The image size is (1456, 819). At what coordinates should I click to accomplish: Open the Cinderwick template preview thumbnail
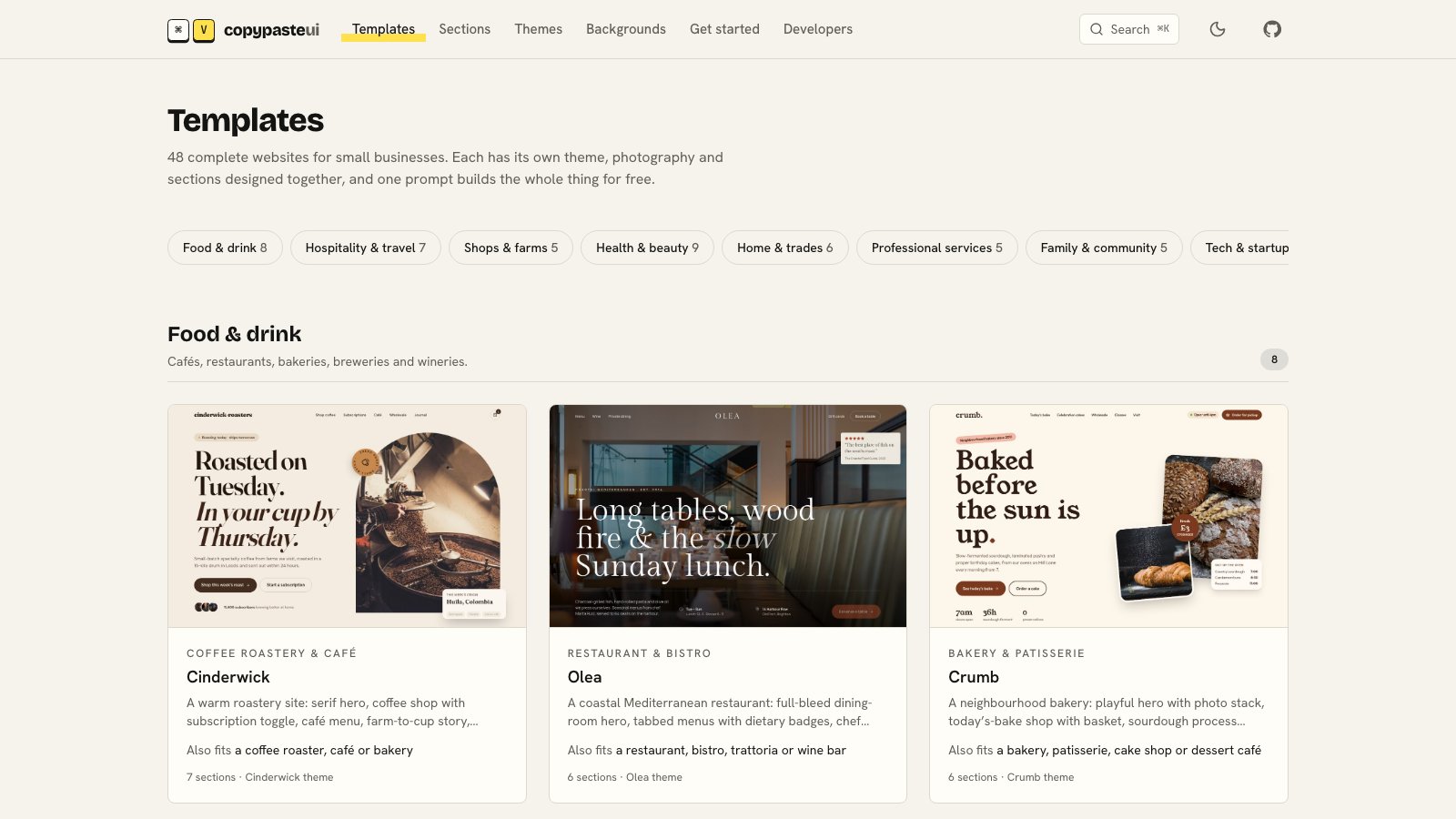347,516
